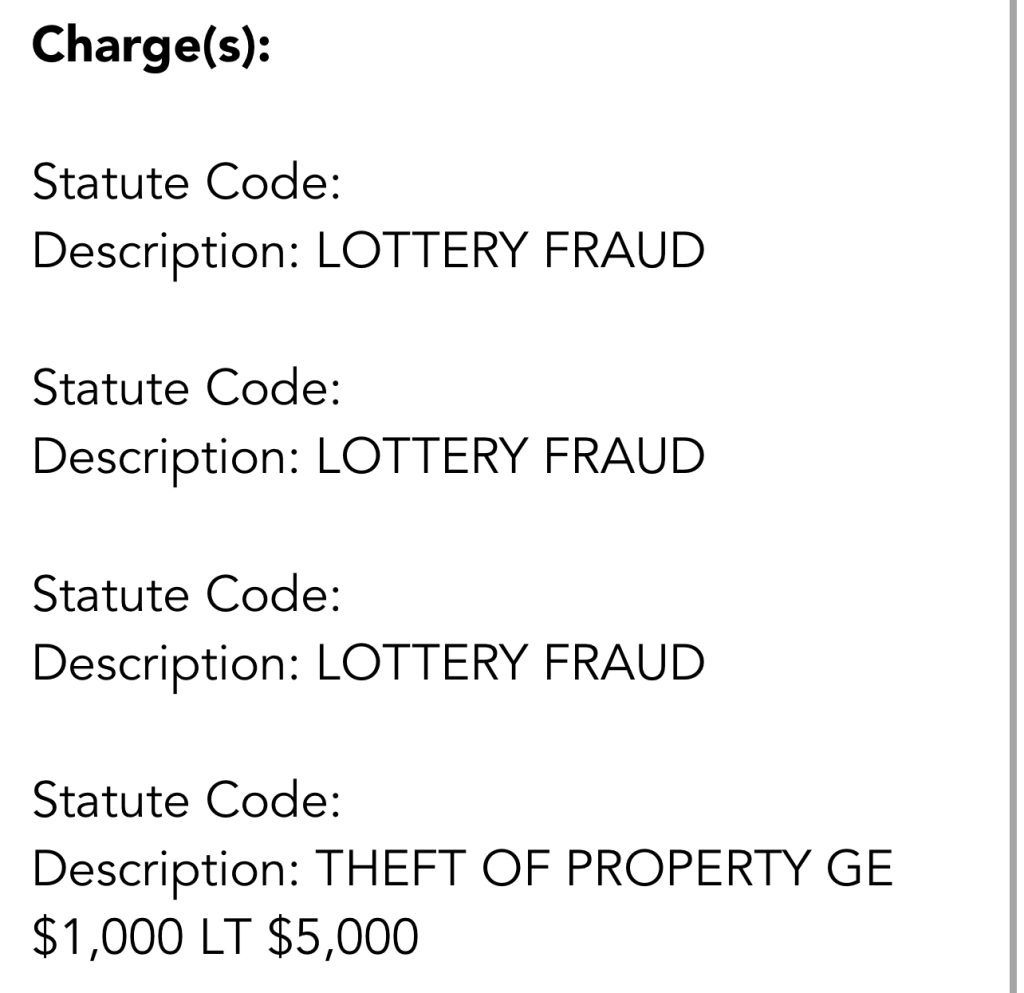Click the first "Description:" label

(x=167, y=251)
